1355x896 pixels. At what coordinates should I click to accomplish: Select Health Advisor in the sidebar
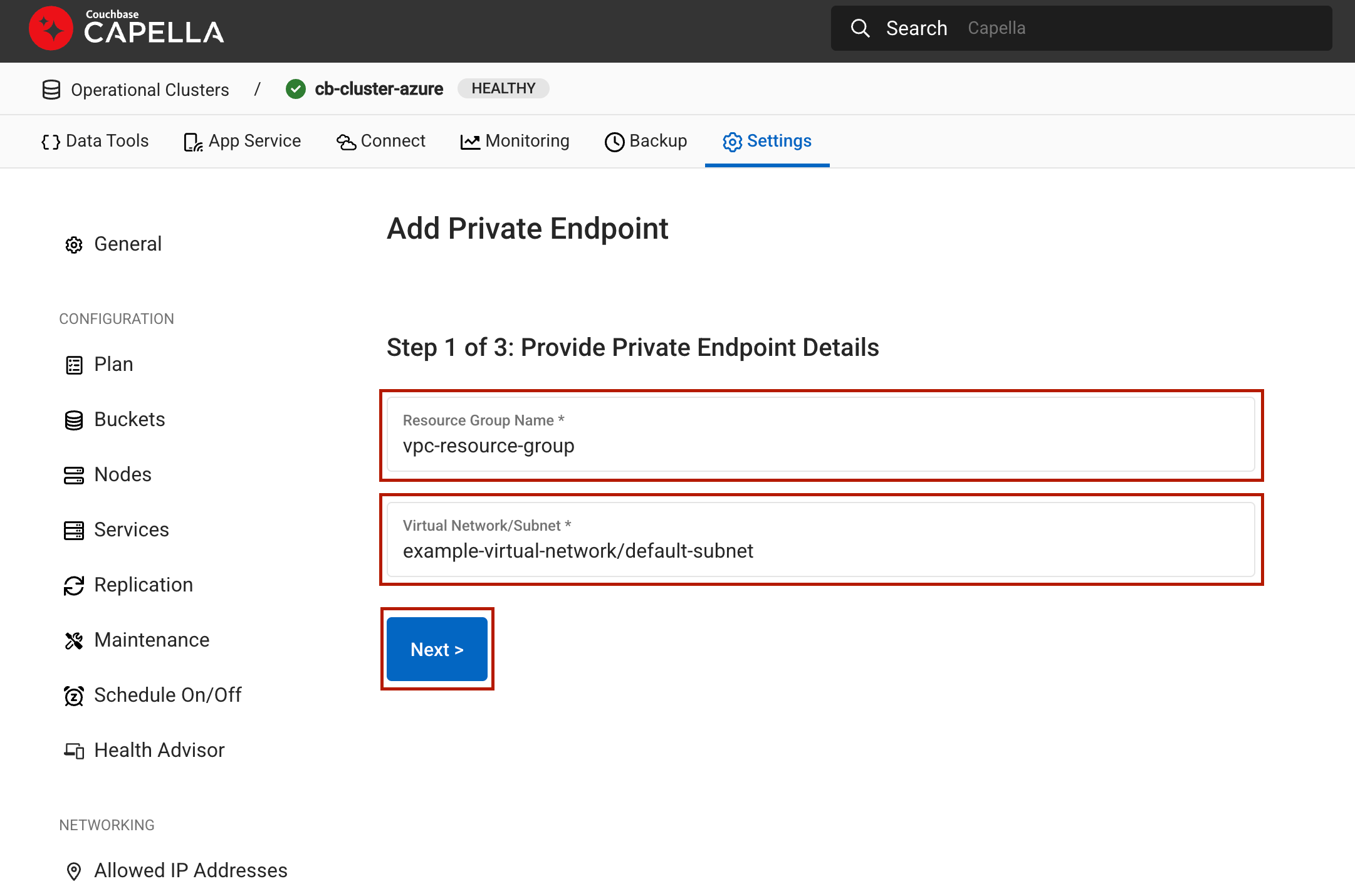click(x=159, y=750)
